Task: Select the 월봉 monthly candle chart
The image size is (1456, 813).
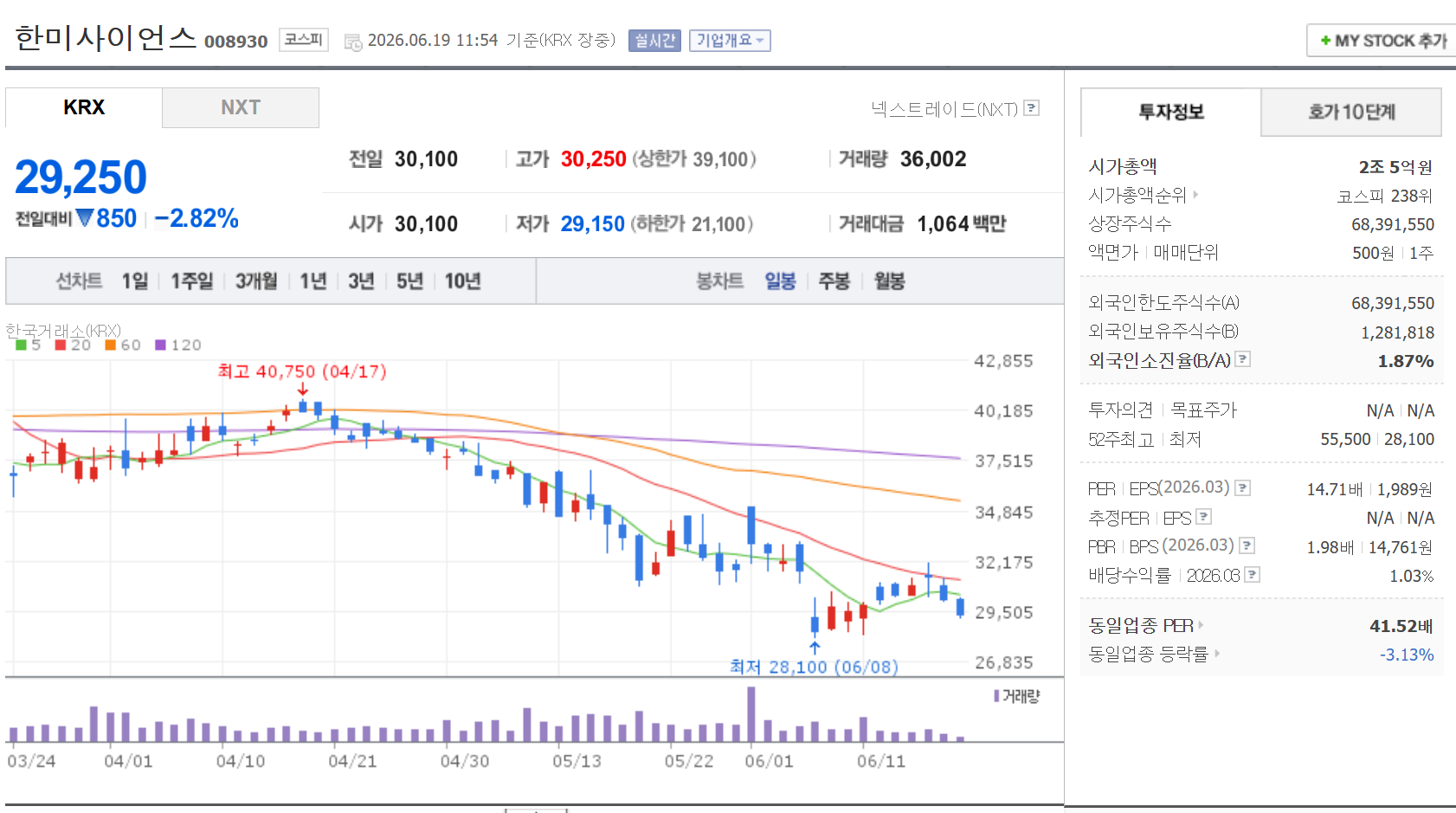Action: 889,281
